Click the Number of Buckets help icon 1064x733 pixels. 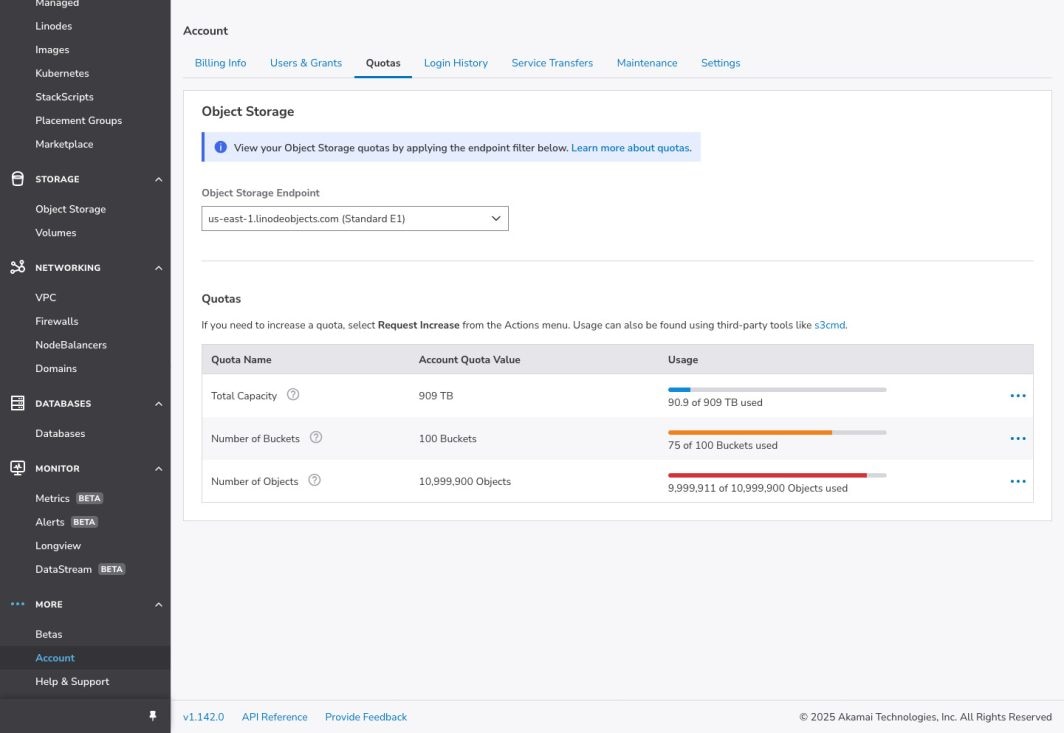(316, 438)
